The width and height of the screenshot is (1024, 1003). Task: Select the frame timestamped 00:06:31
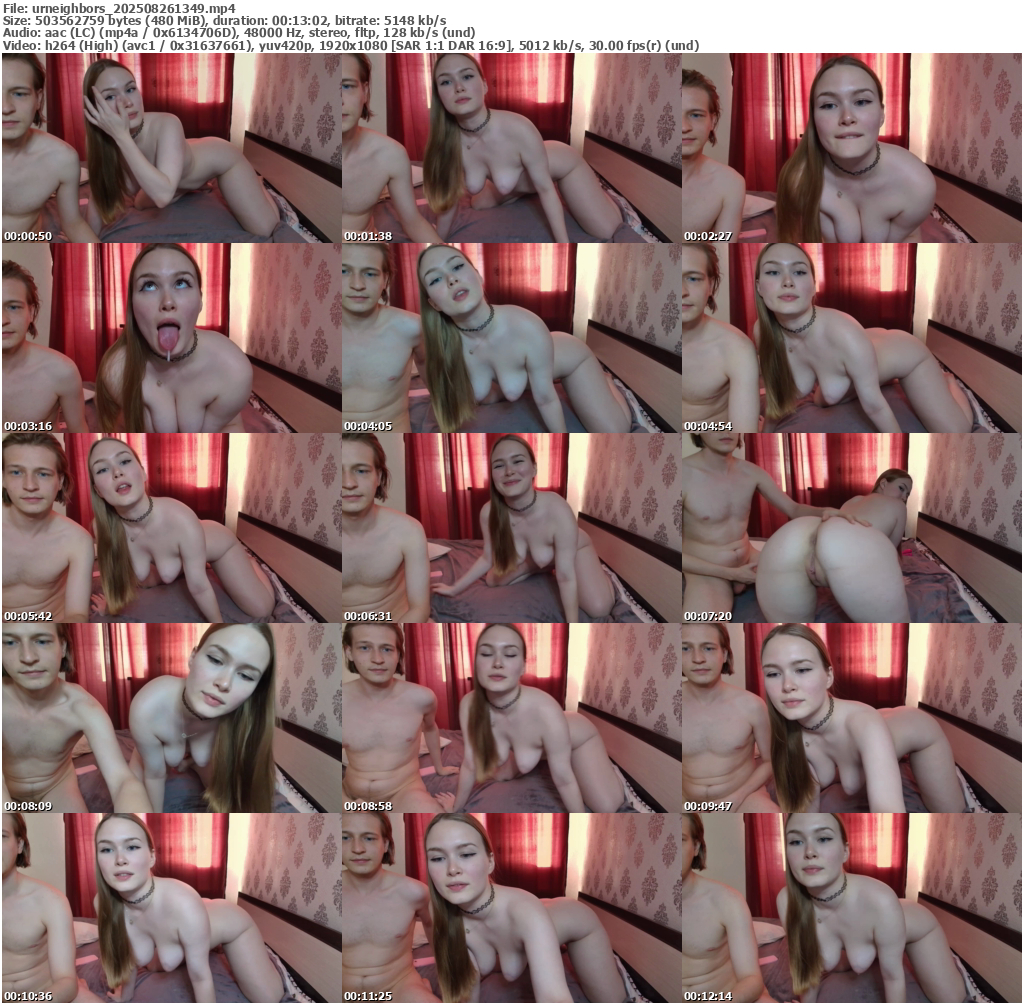coord(511,528)
